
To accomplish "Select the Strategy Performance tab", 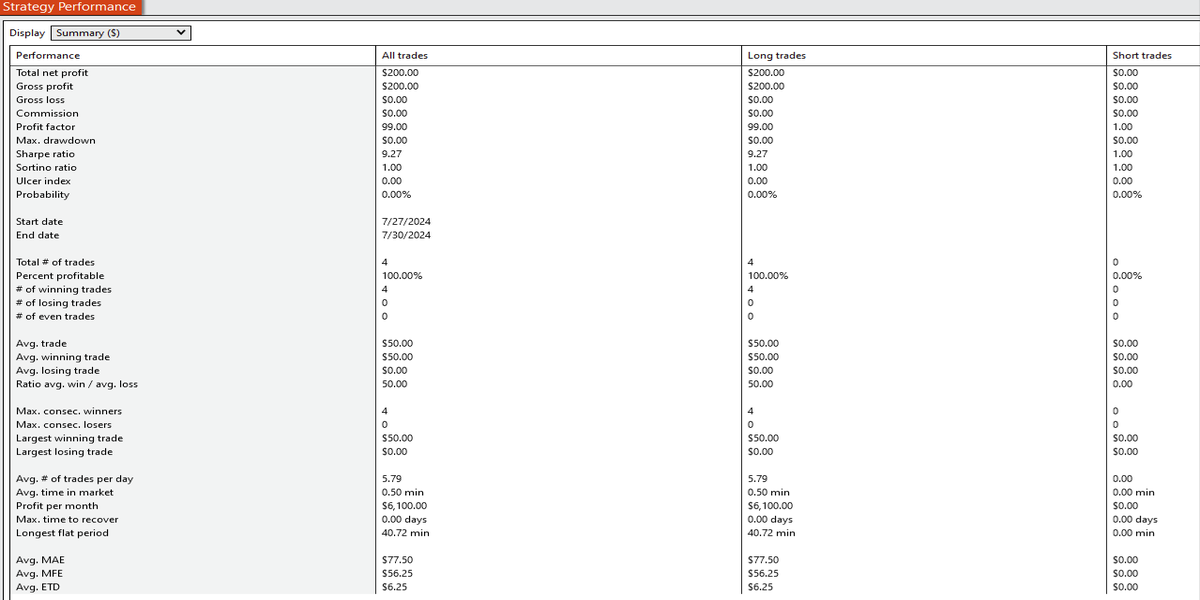I will click(x=69, y=7).
